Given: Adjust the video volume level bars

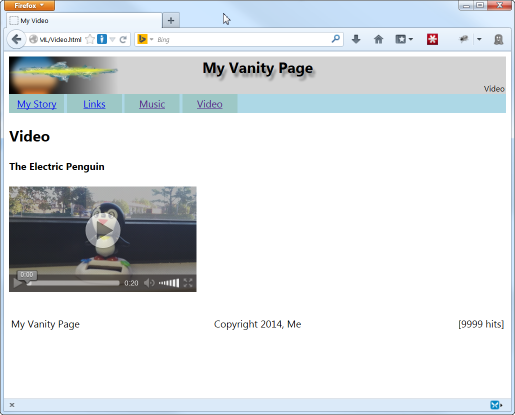Looking at the screenshot, I should (x=169, y=283).
